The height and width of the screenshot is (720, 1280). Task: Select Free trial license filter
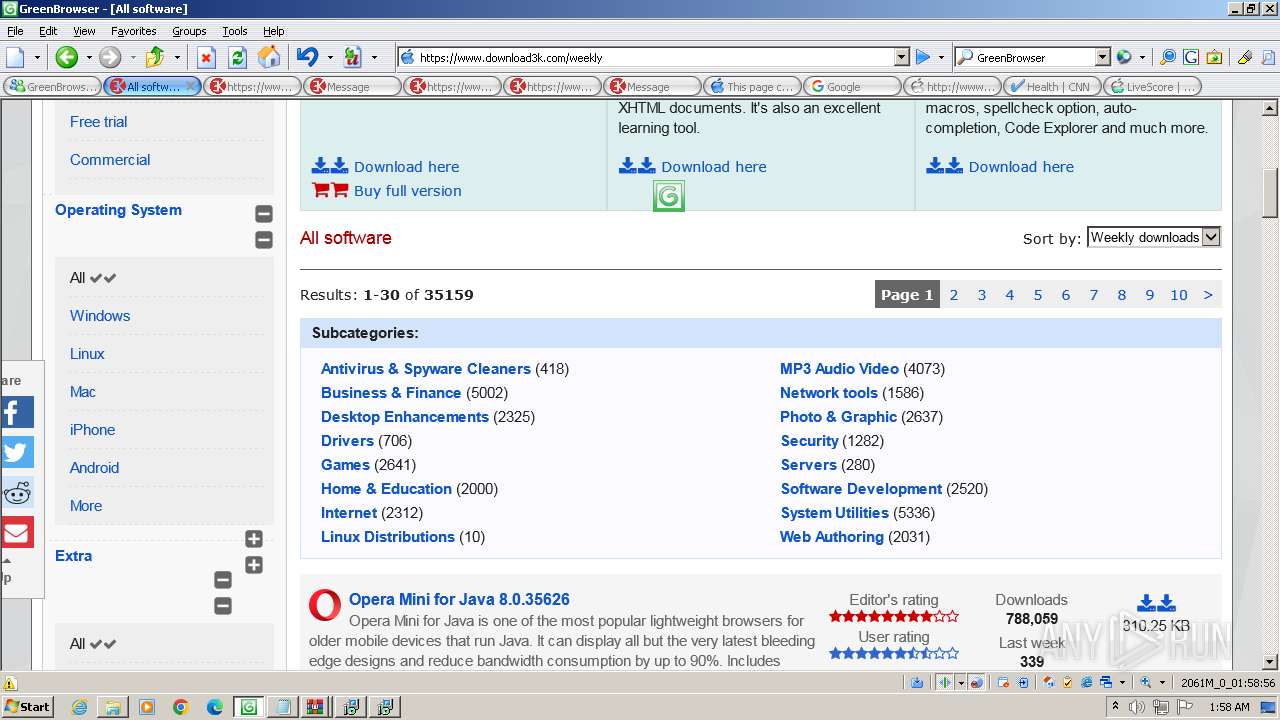(x=98, y=122)
